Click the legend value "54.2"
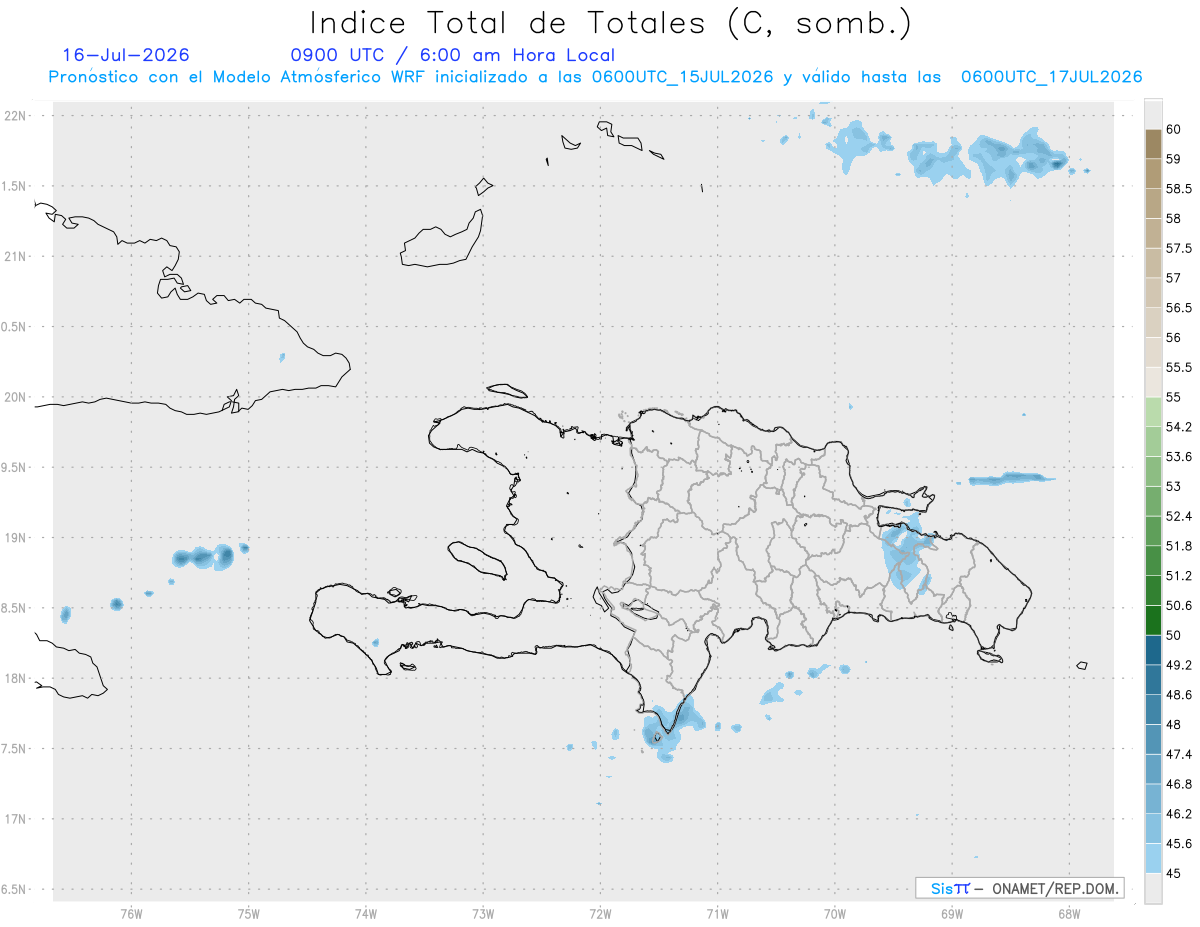This screenshot has height=927, width=1200. pyautogui.click(x=1178, y=427)
